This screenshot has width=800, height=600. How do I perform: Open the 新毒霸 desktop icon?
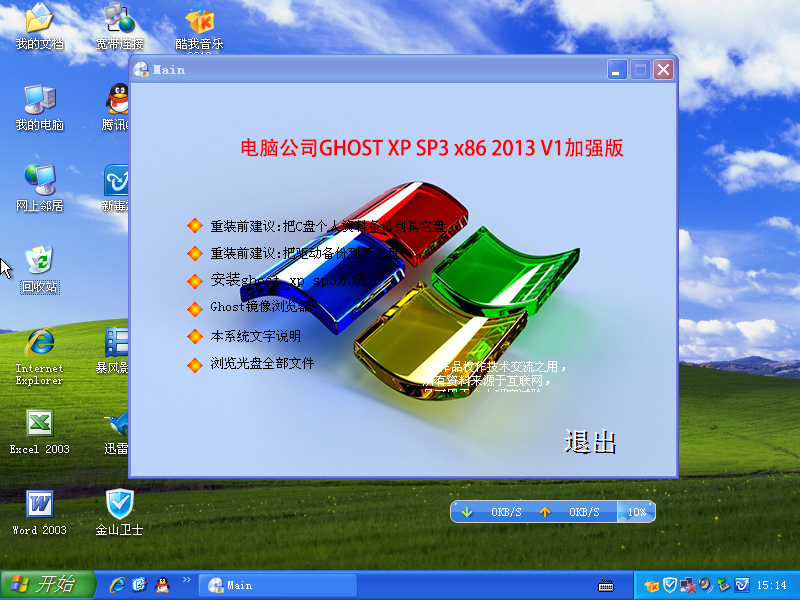point(115,188)
